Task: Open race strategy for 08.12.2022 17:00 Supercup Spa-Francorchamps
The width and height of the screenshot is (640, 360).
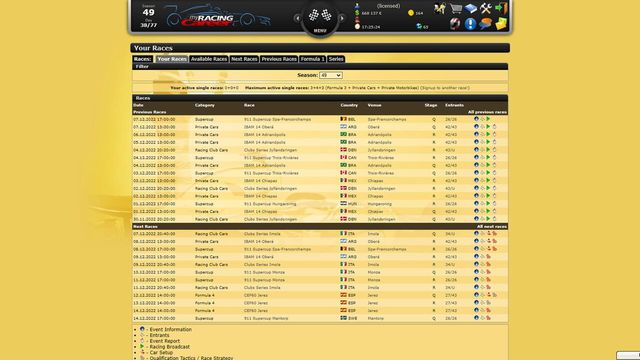Action: (494, 249)
